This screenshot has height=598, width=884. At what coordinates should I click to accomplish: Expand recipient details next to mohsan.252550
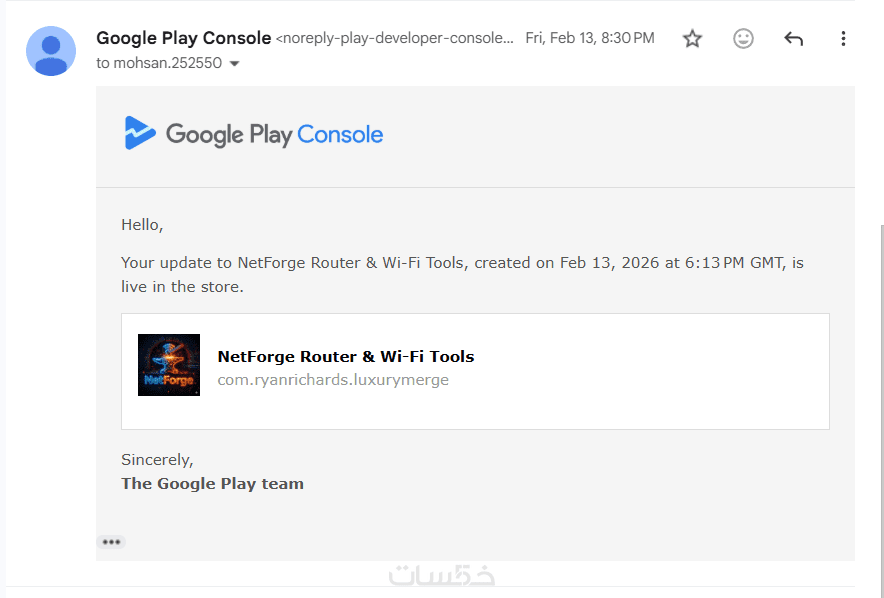pyautogui.click(x=235, y=64)
